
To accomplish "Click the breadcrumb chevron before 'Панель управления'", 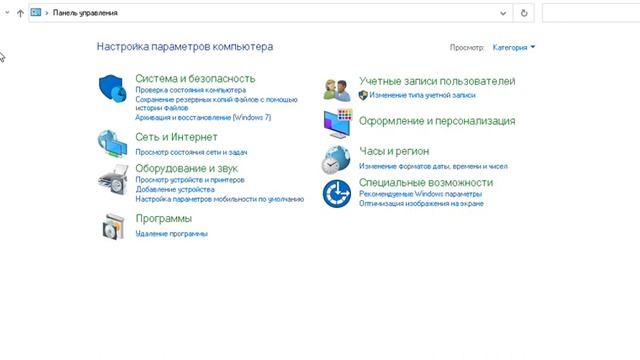I will (x=47, y=13).
